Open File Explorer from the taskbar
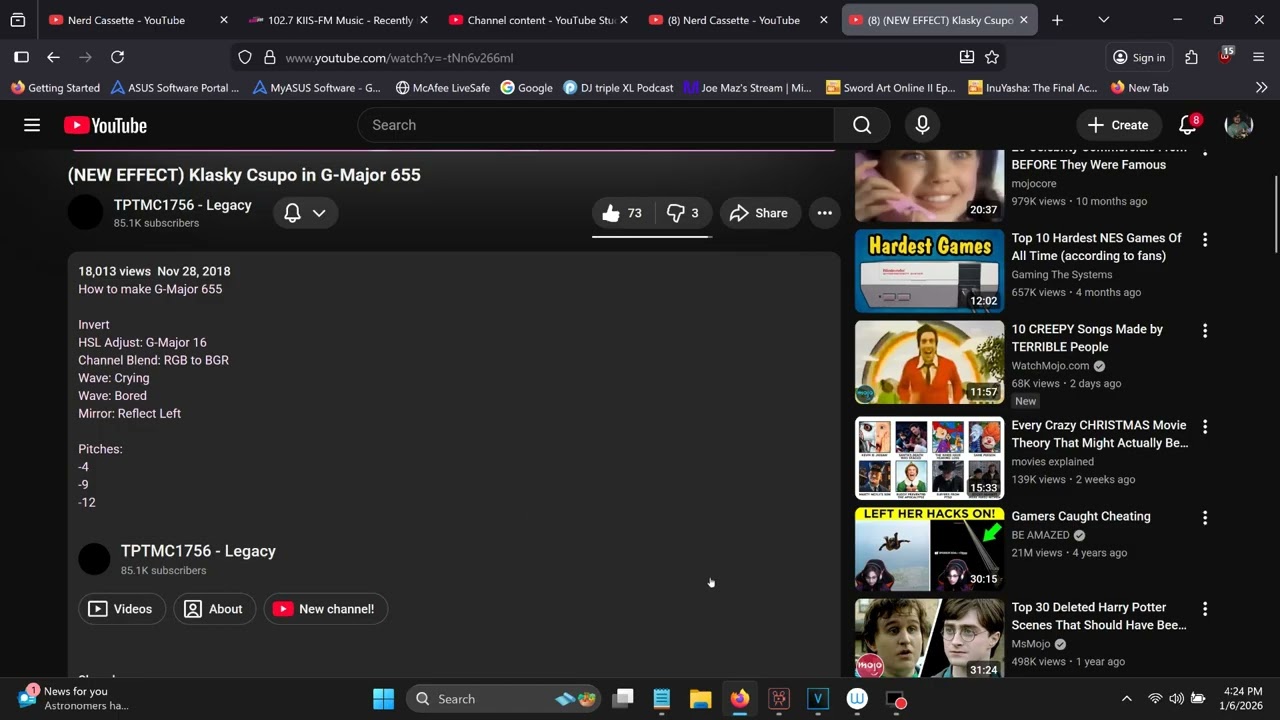1280x720 pixels. click(x=700, y=699)
